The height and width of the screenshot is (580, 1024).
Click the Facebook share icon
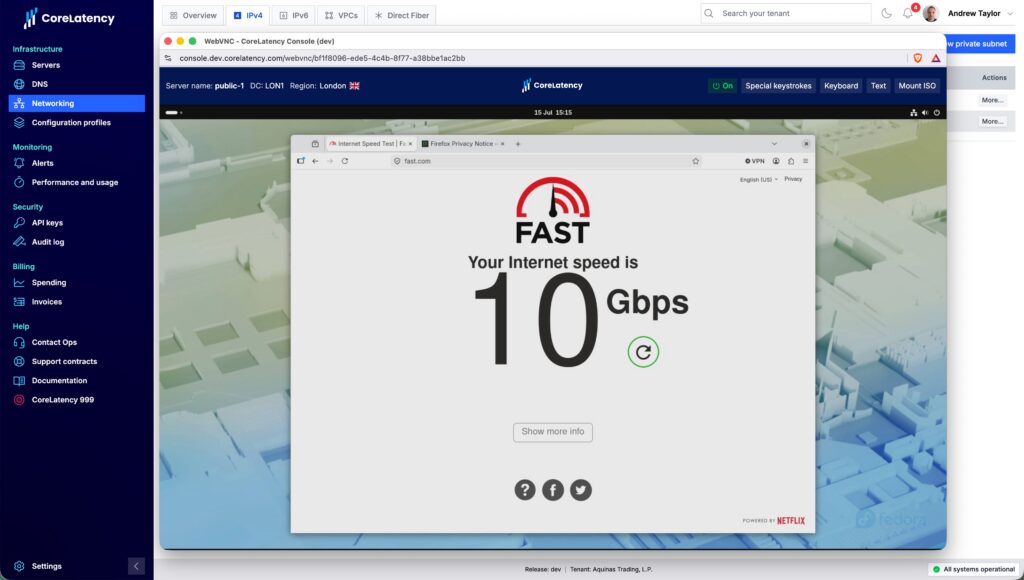552,490
